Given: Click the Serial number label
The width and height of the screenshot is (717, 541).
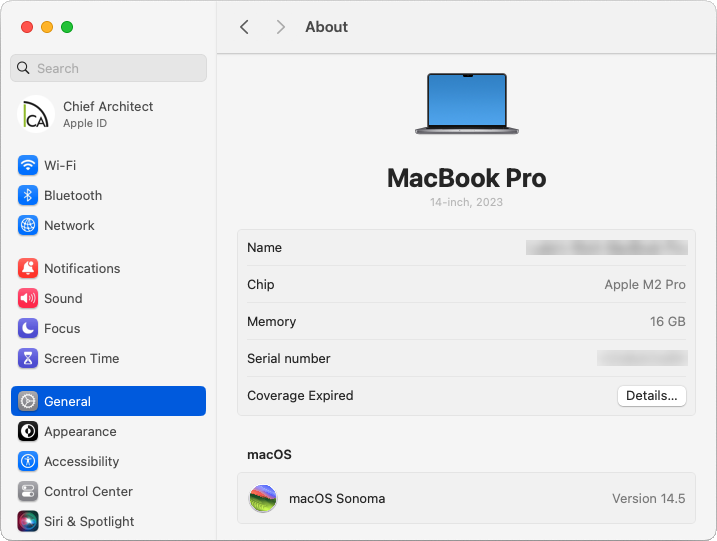Looking at the screenshot, I should [x=289, y=359].
